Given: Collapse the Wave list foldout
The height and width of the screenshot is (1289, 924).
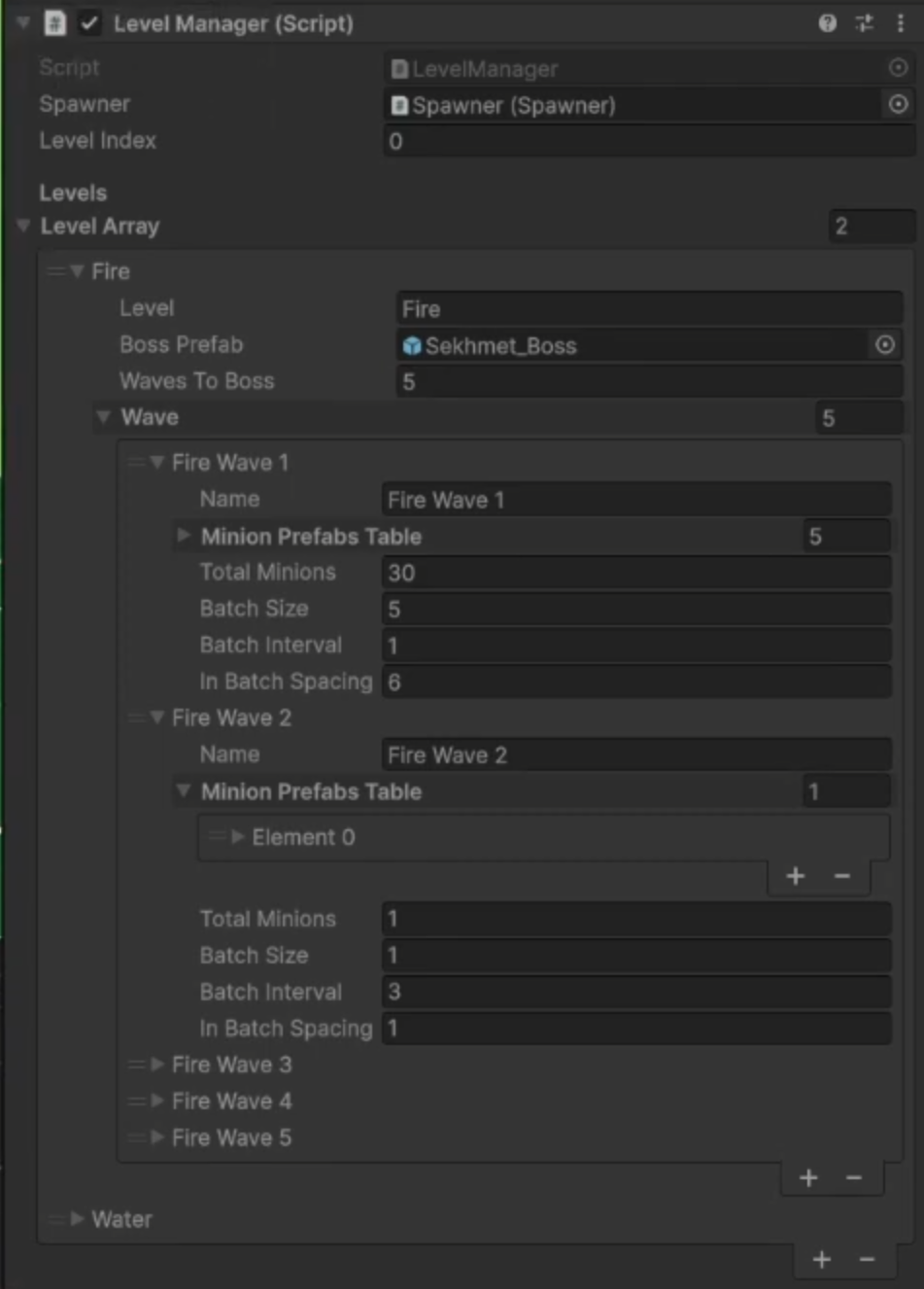Looking at the screenshot, I should 103,417.
